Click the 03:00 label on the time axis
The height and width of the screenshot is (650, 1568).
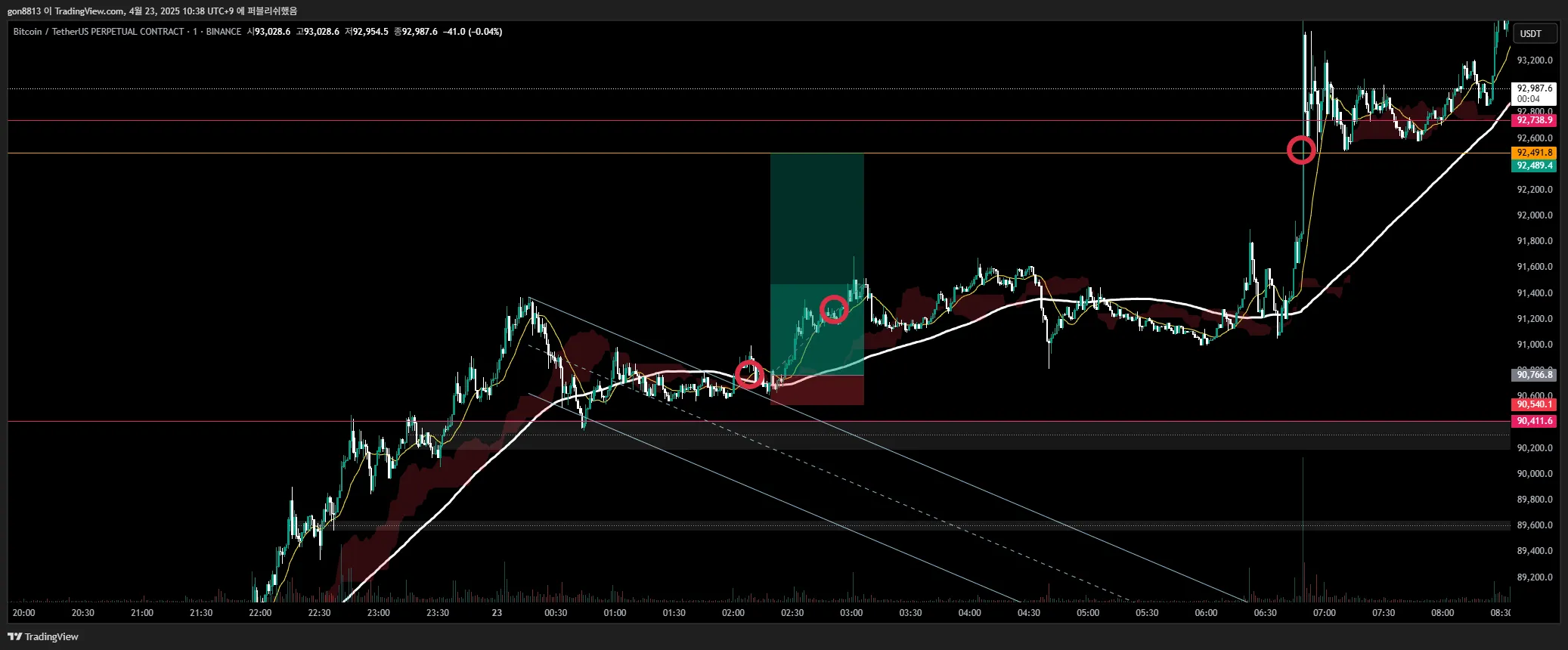[851, 613]
